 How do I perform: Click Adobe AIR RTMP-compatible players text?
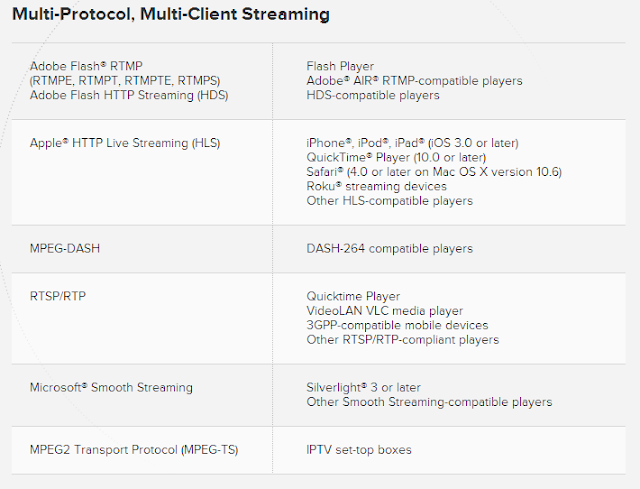(x=414, y=81)
